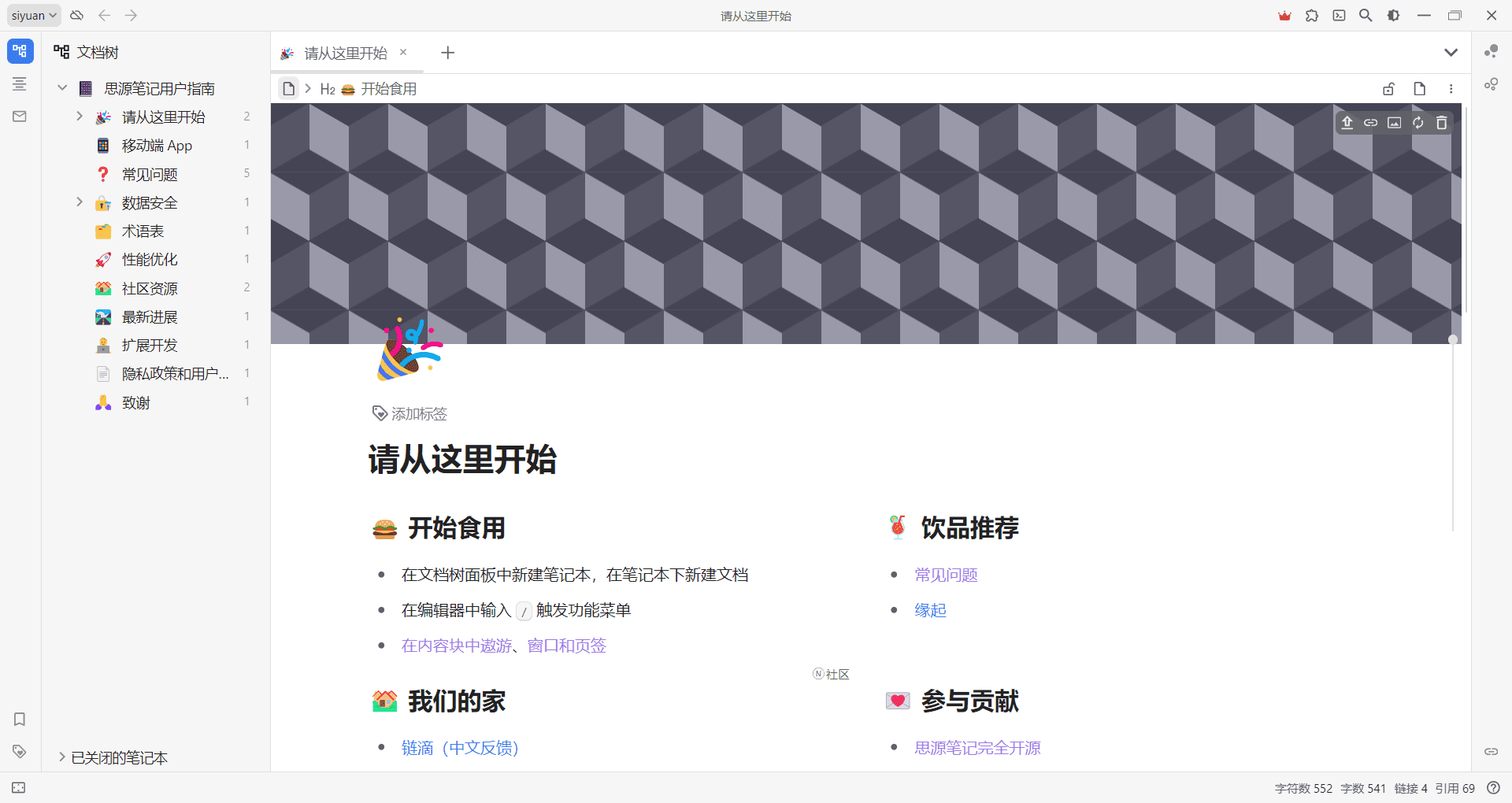Expand the 数据安全 tree item
1512x803 pixels.
coord(80,202)
